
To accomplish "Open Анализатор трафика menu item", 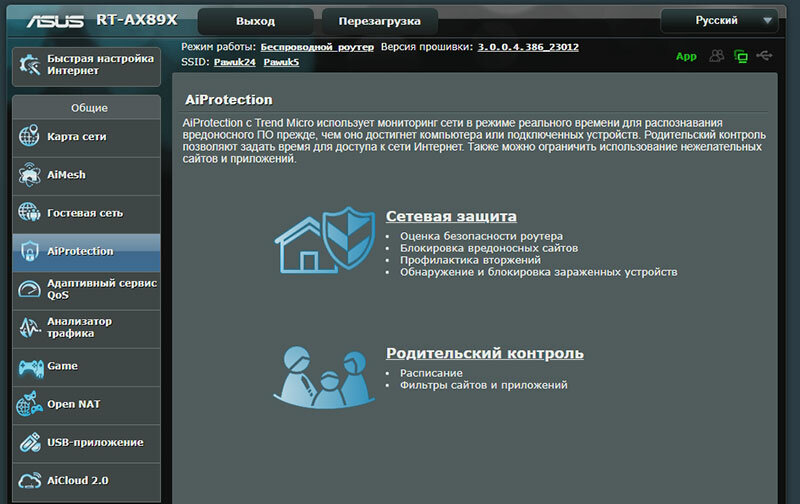I will click(86, 329).
